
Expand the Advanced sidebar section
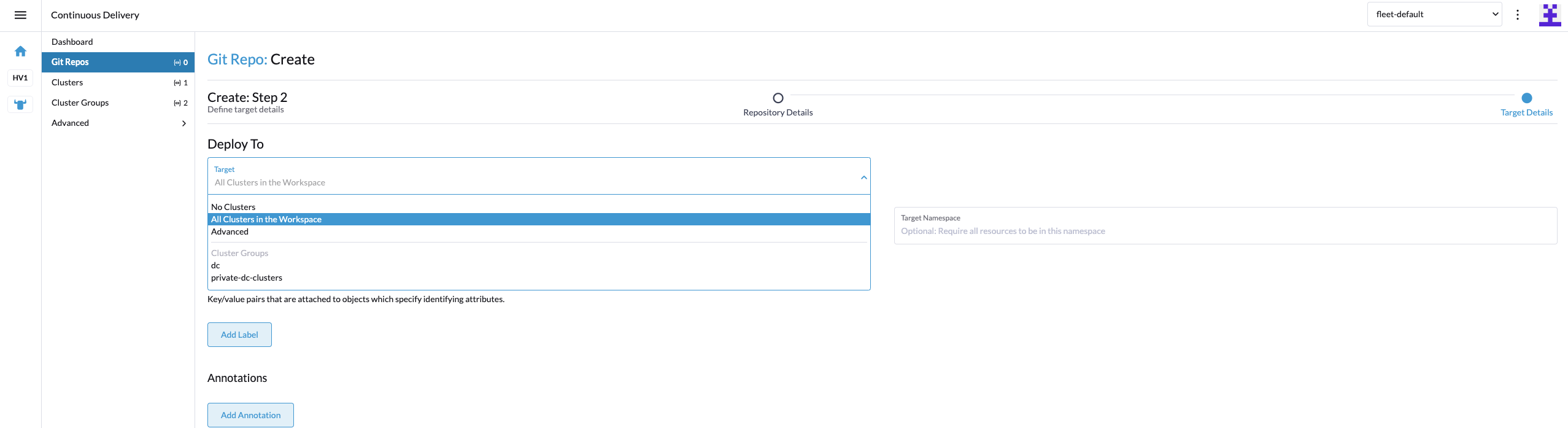118,123
